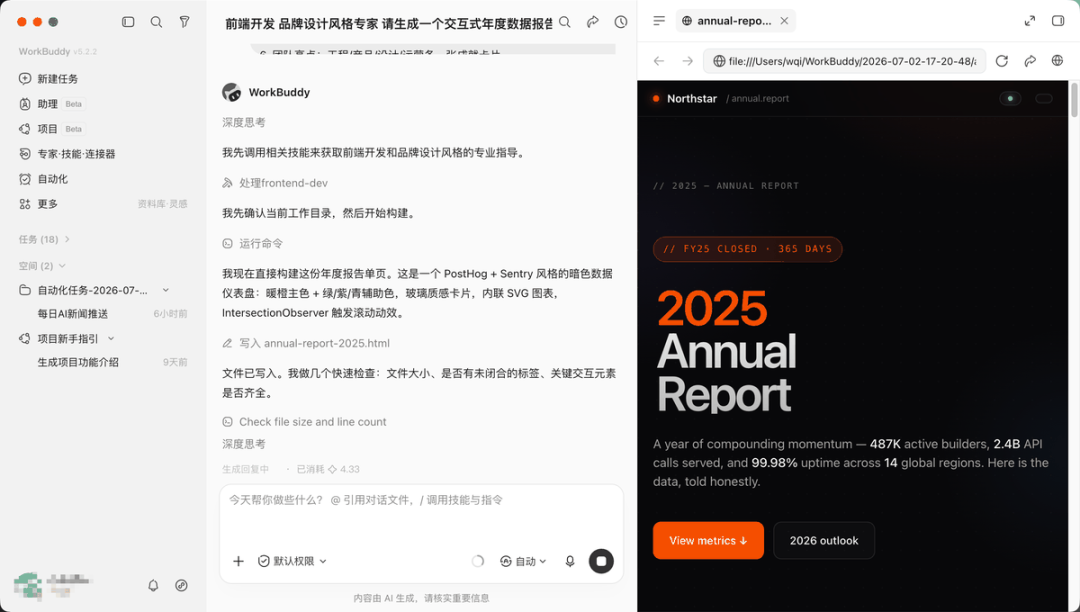
Task: Toggle the green theme switch in report header
Action: pyautogui.click(x=1010, y=98)
